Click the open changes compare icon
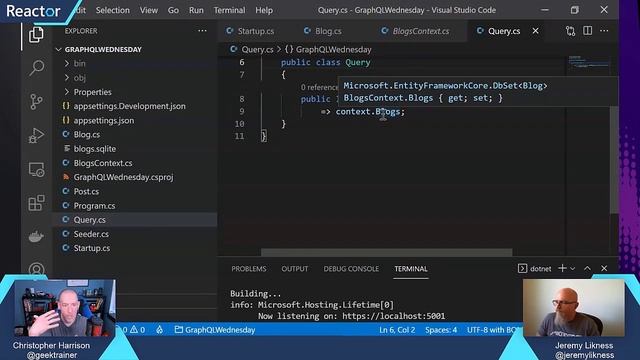Screen dimensions: 640x360 570,31
